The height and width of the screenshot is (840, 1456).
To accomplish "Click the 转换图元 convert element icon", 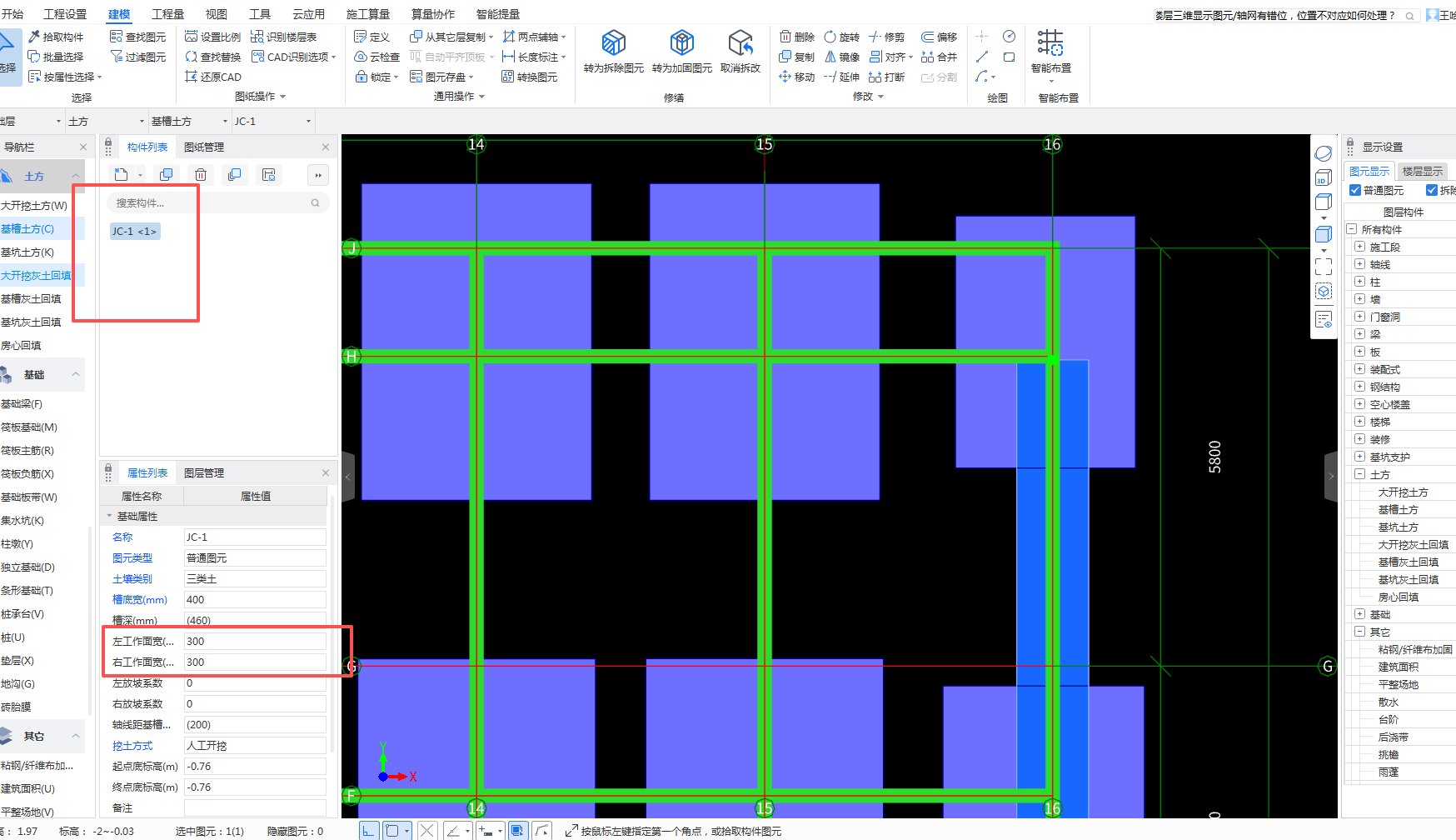I will 507,77.
